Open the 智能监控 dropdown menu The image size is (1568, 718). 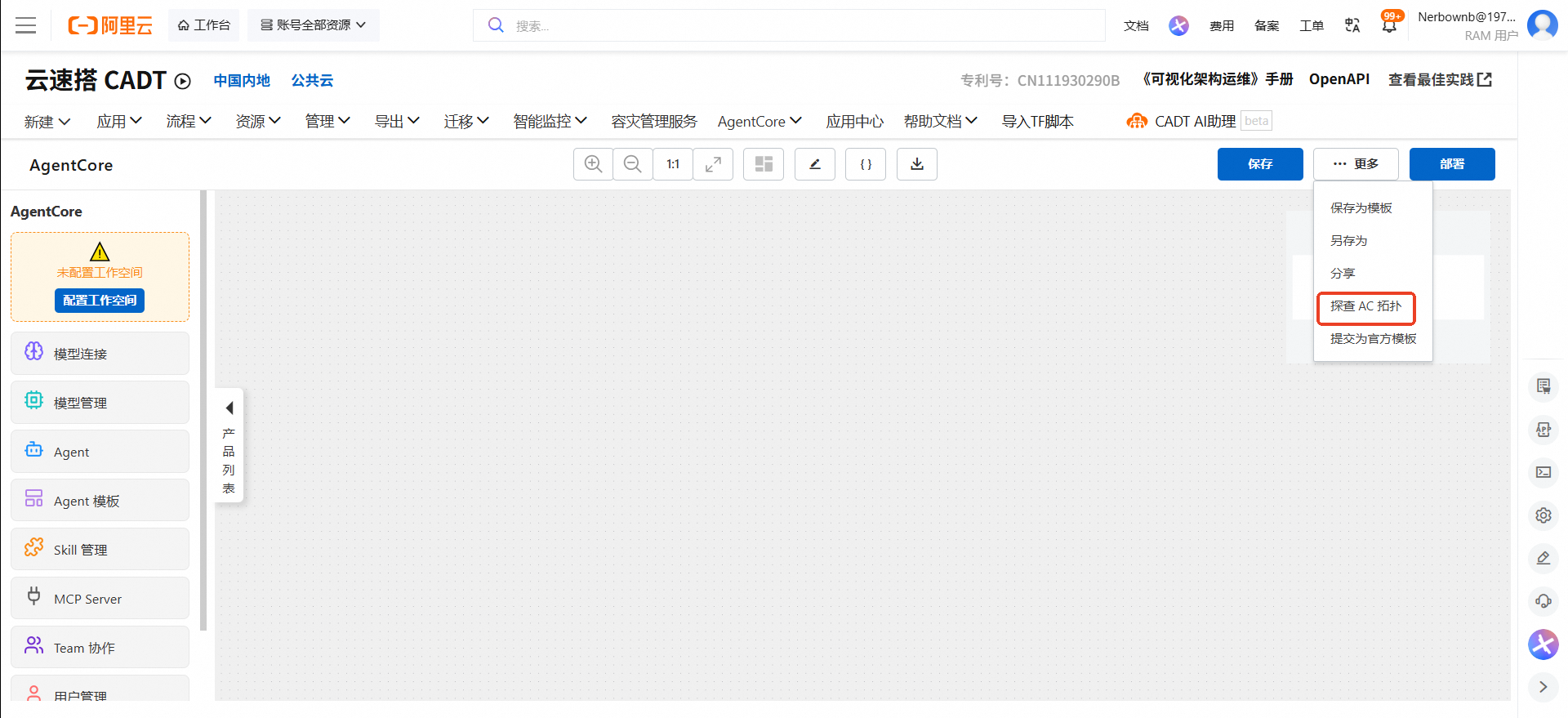(x=550, y=122)
